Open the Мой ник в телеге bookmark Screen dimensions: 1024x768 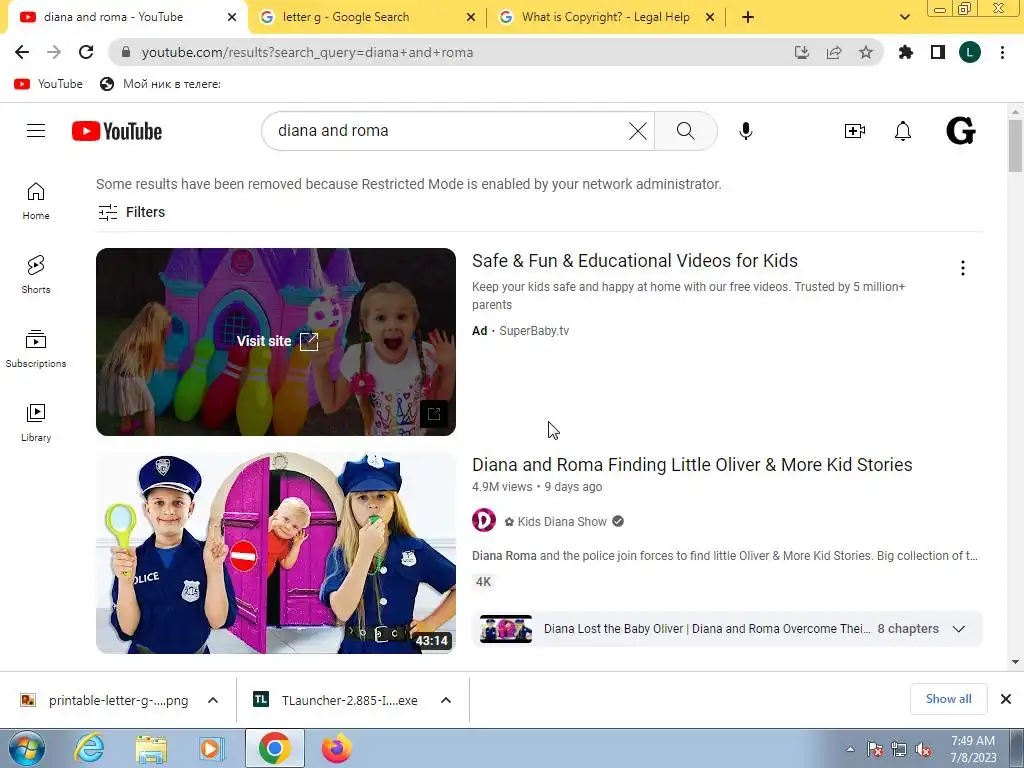(x=160, y=84)
